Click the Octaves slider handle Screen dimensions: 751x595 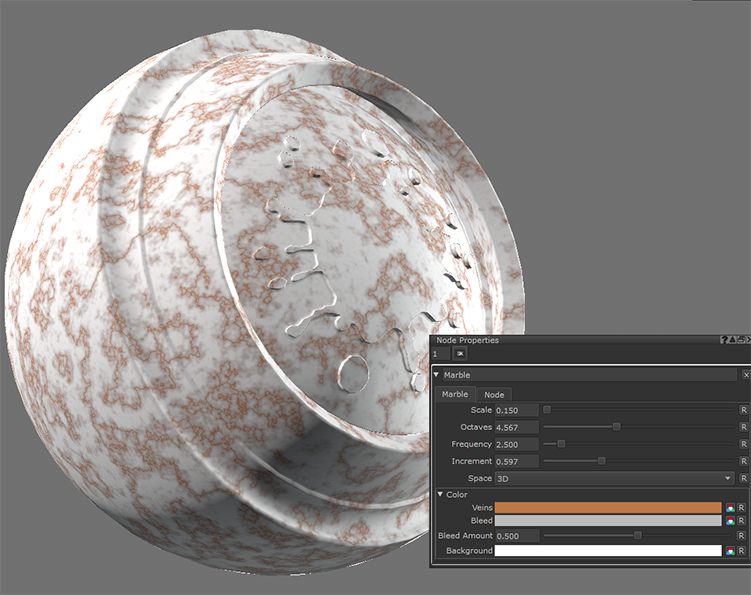616,427
